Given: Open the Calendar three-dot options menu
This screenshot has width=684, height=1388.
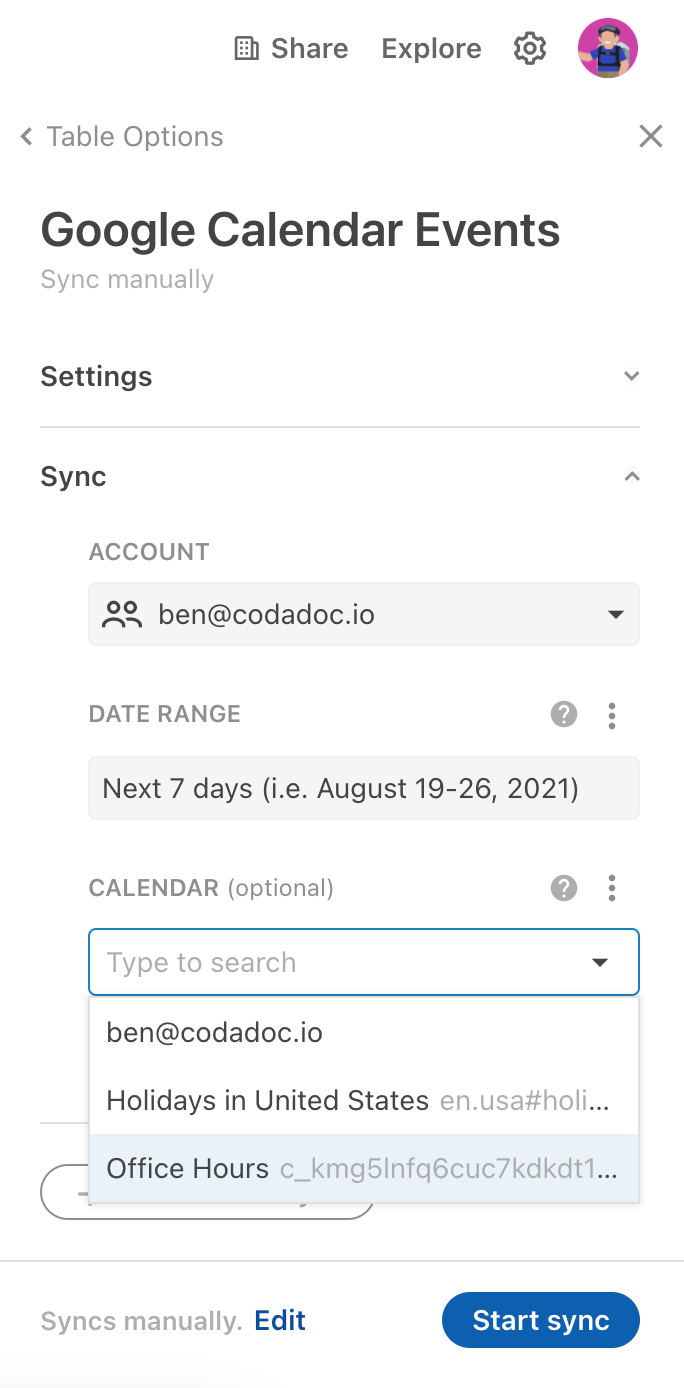Looking at the screenshot, I should pos(612,887).
